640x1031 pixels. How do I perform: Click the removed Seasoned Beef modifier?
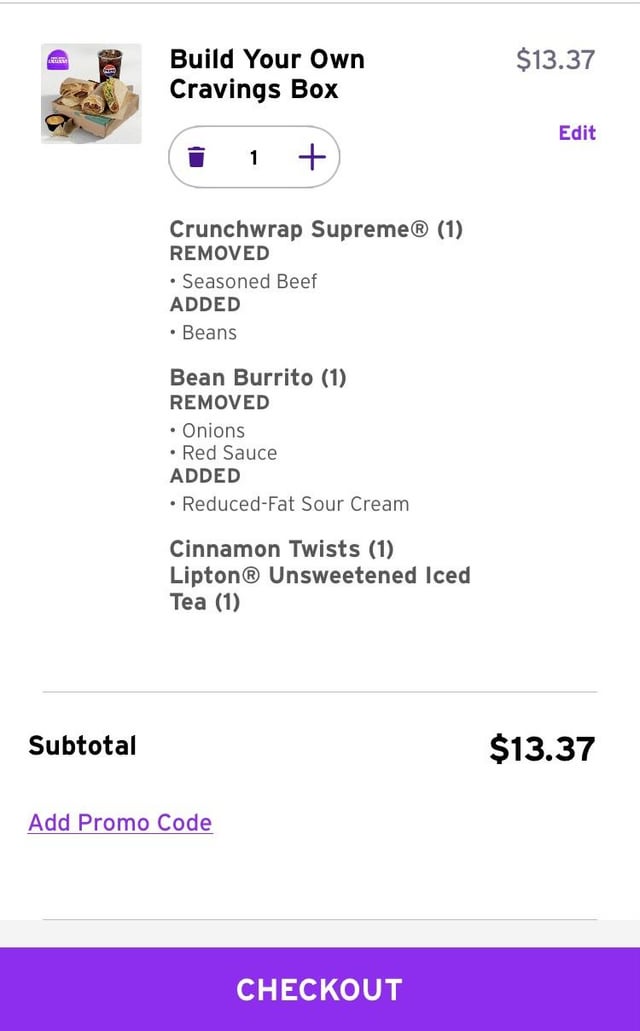click(x=249, y=282)
